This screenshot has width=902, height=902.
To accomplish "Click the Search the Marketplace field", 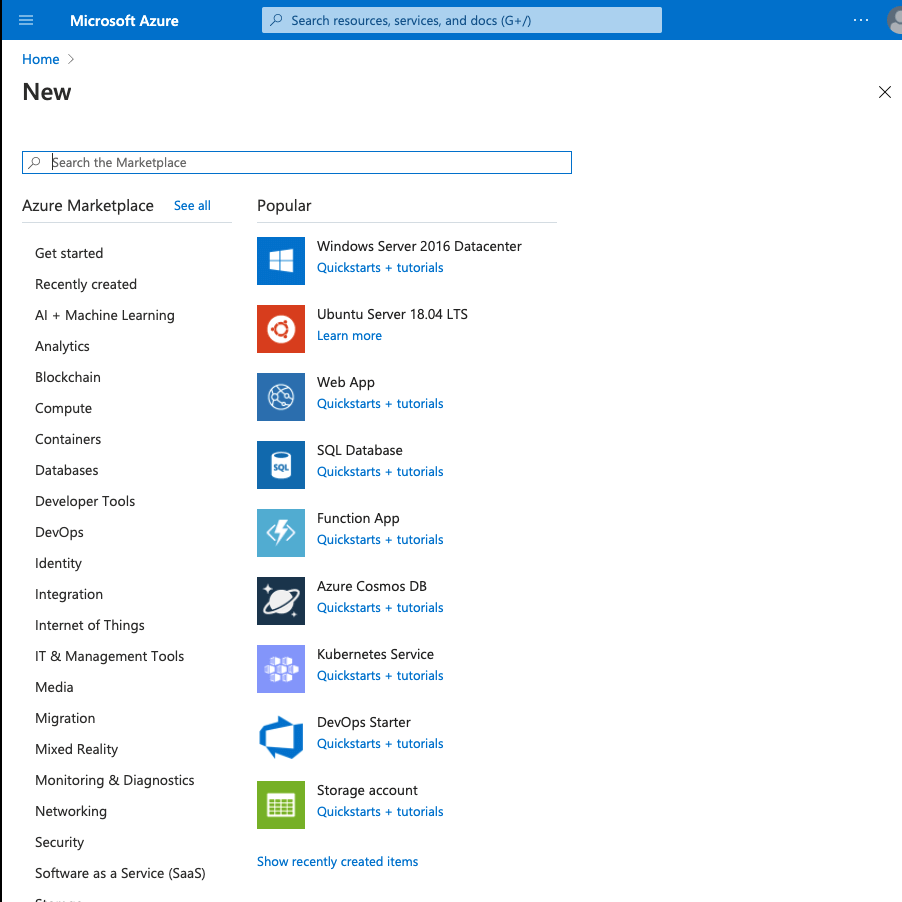I will point(296,162).
